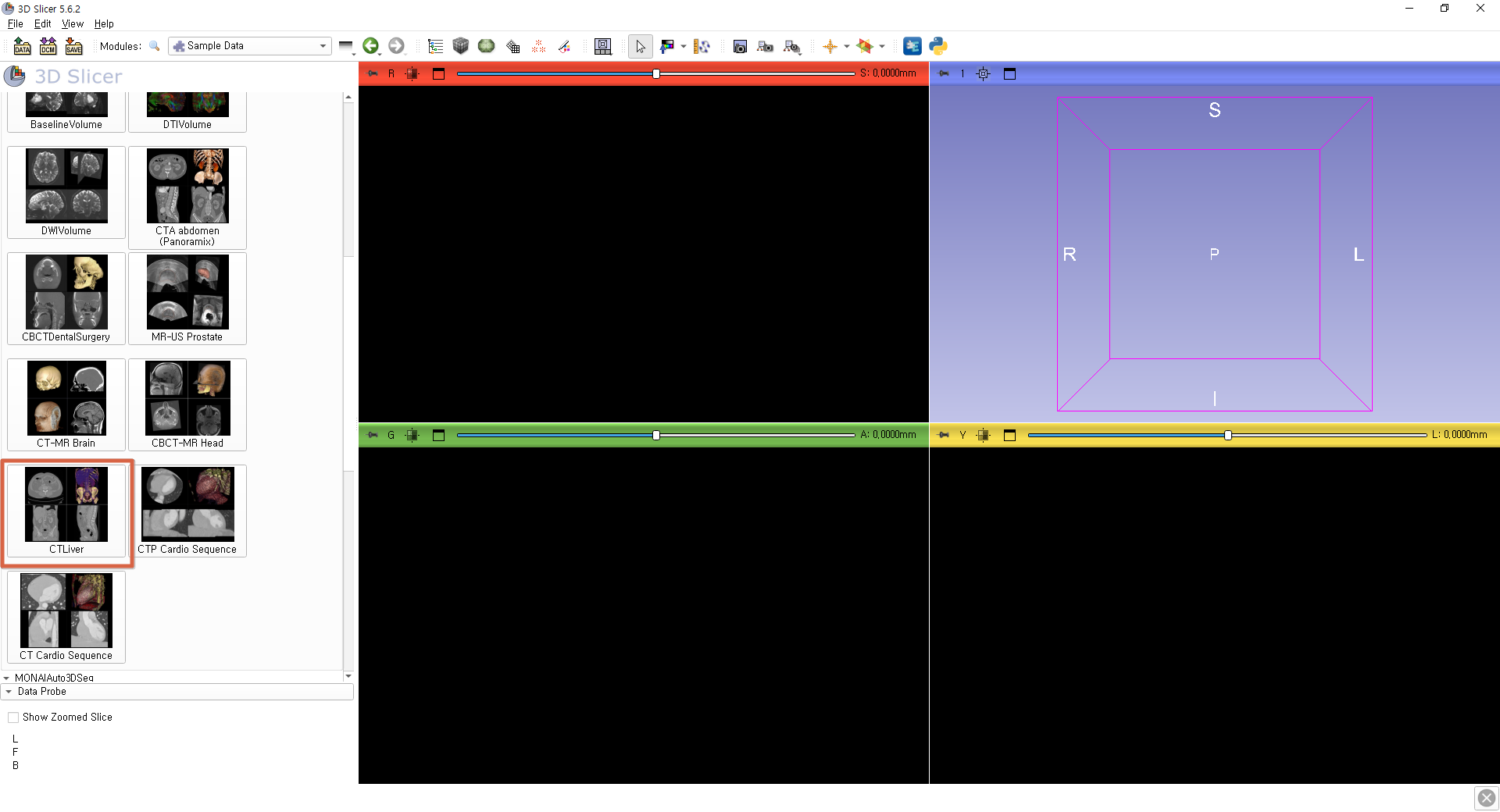
Task: Click the Yellow slice offset slider
Action: (x=1227, y=435)
